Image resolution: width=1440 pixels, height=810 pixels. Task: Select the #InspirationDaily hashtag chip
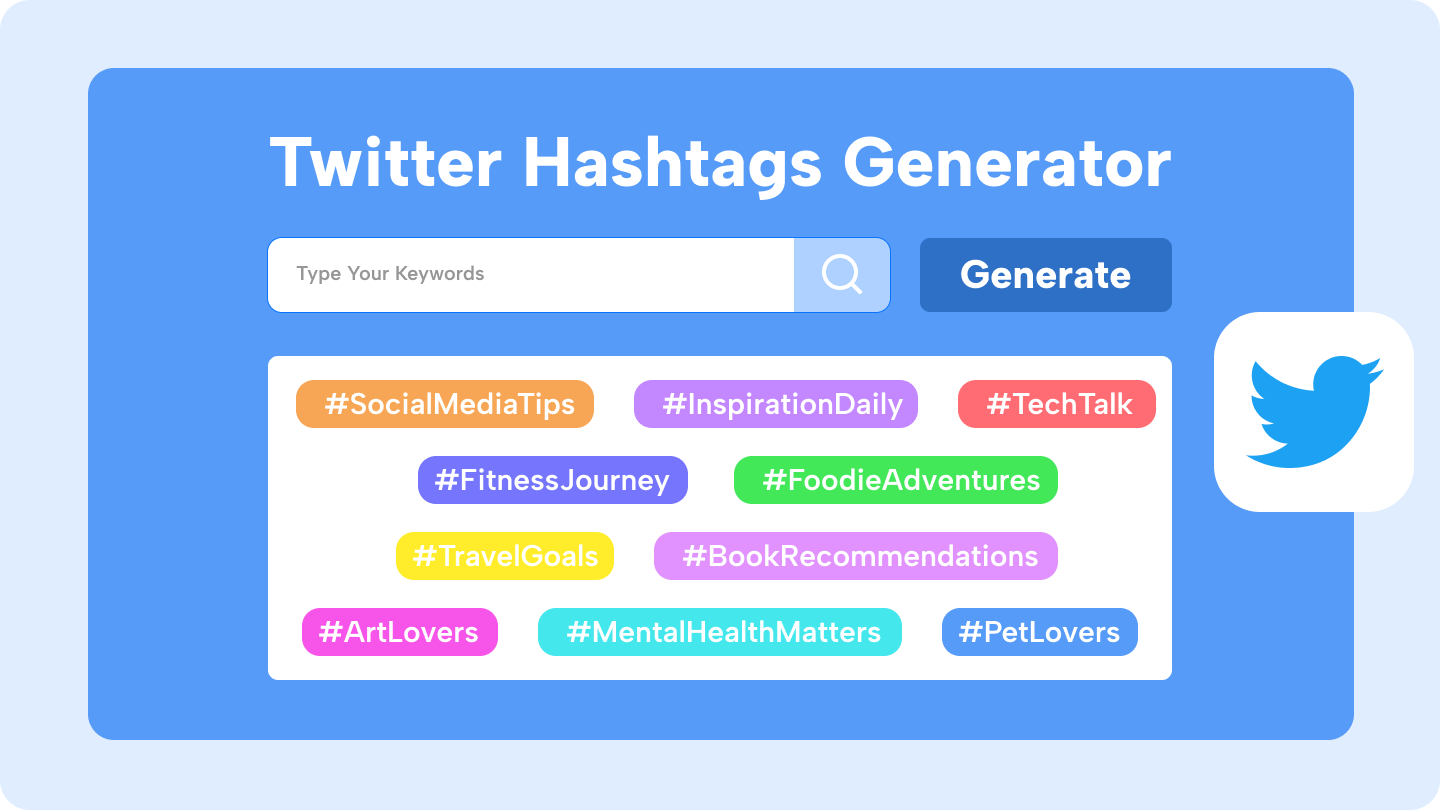coord(776,404)
